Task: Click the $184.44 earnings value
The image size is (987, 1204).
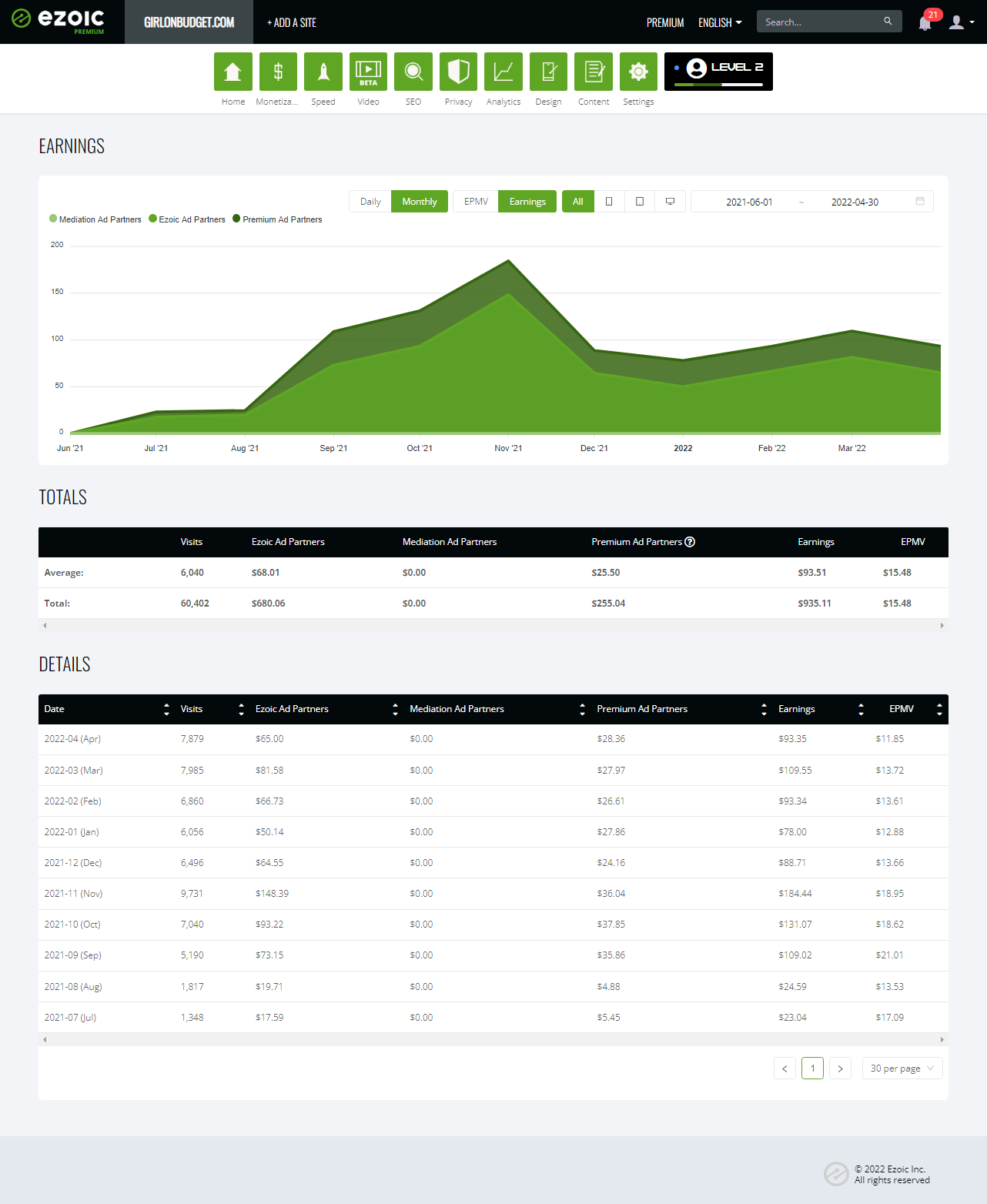Action: point(795,894)
